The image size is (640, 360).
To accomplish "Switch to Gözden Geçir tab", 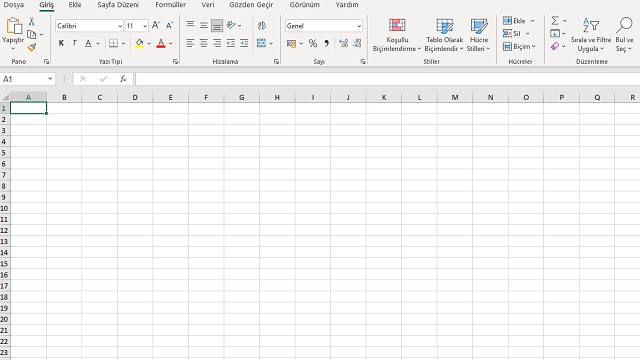I will click(x=251, y=5).
